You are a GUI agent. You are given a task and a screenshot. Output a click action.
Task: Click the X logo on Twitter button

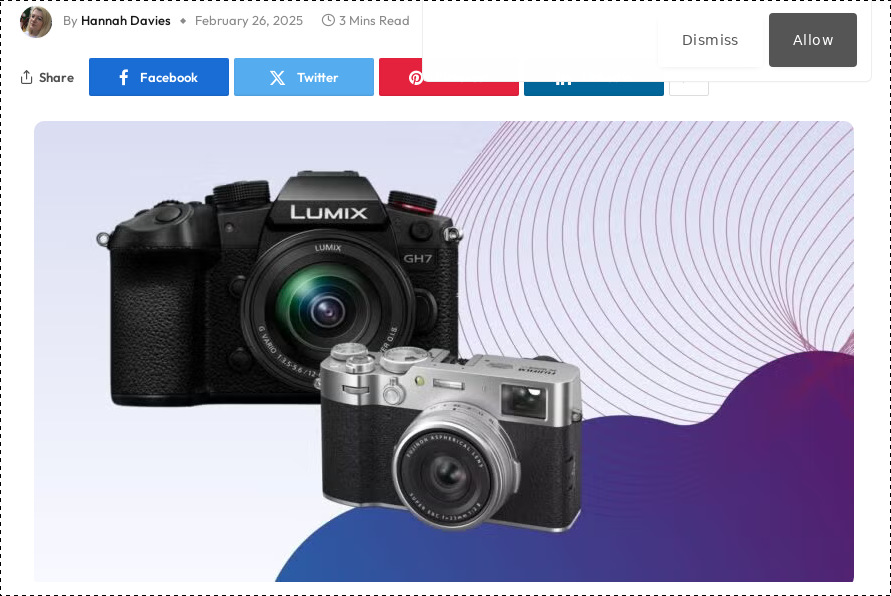[x=277, y=78]
